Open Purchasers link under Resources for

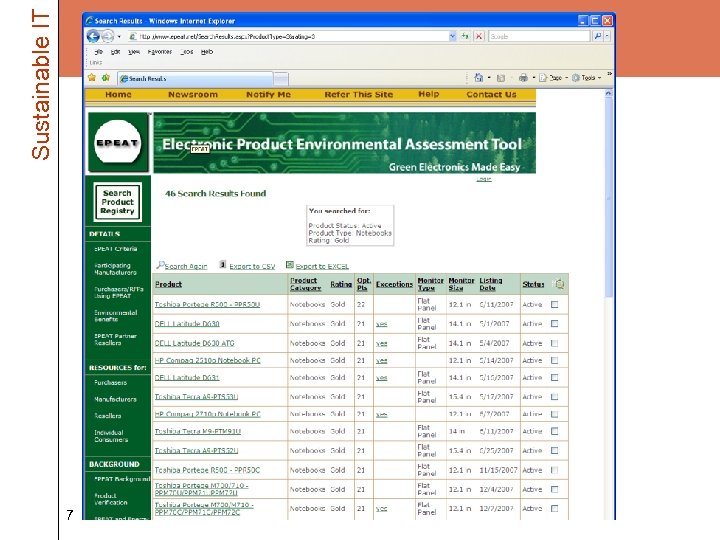tap(111, 382)
